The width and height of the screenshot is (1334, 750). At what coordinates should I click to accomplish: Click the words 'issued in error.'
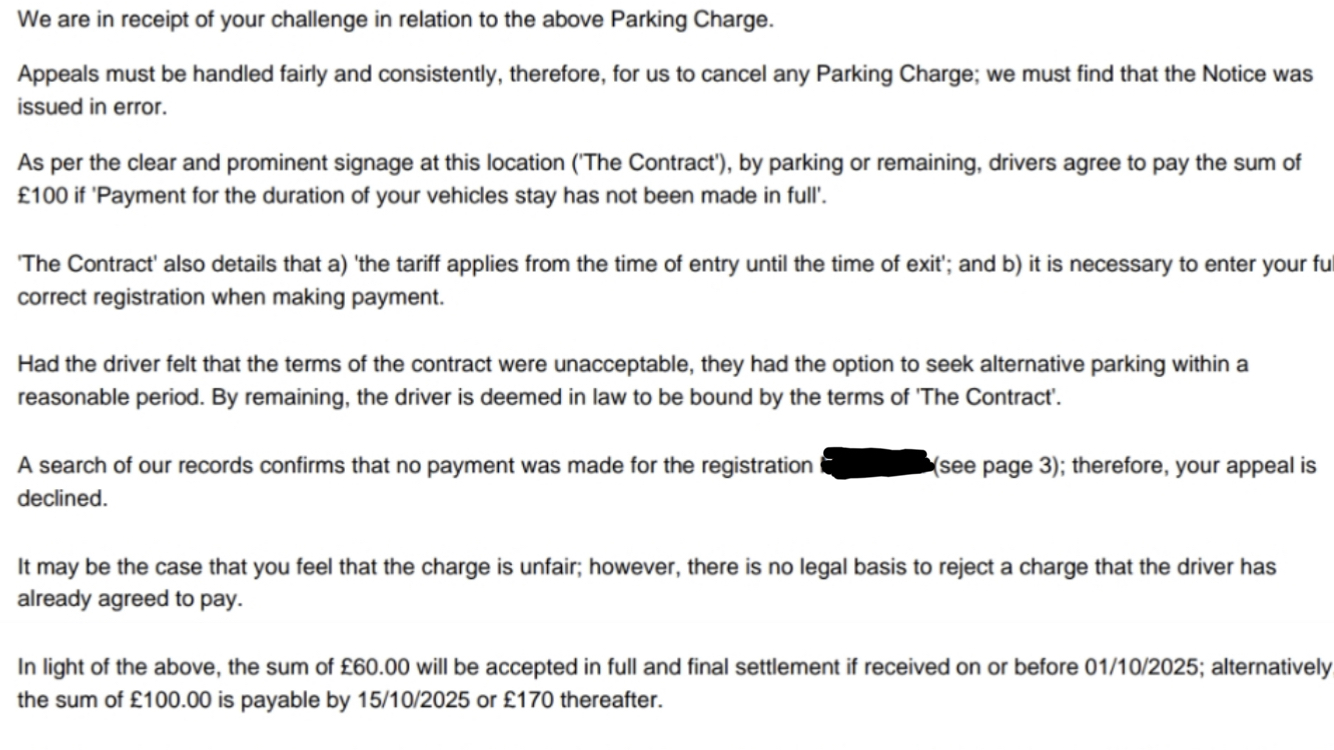pyautogui.click(x=92, y=107)
